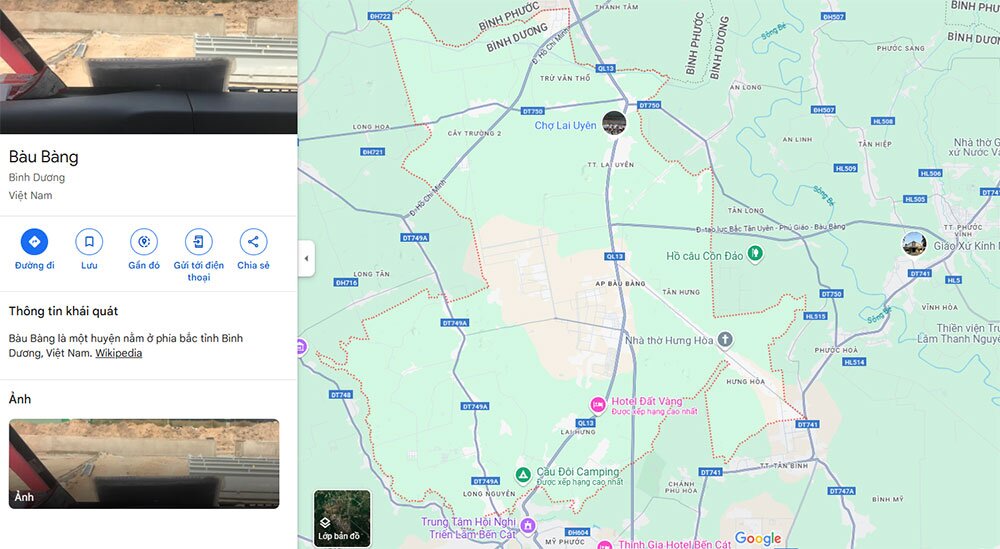
Task: Click the Bàu Bàng place title
Action: [44, 157]
